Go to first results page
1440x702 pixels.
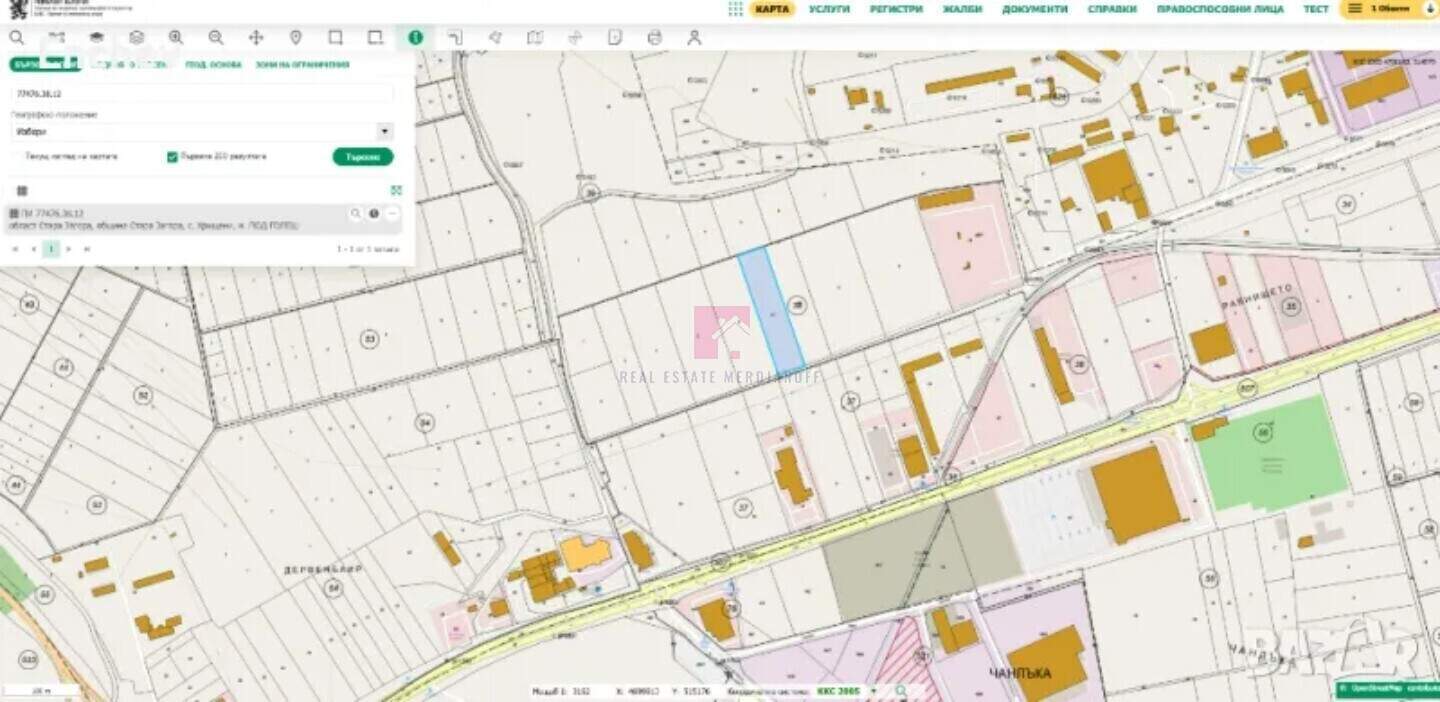[x=15, y=248]
